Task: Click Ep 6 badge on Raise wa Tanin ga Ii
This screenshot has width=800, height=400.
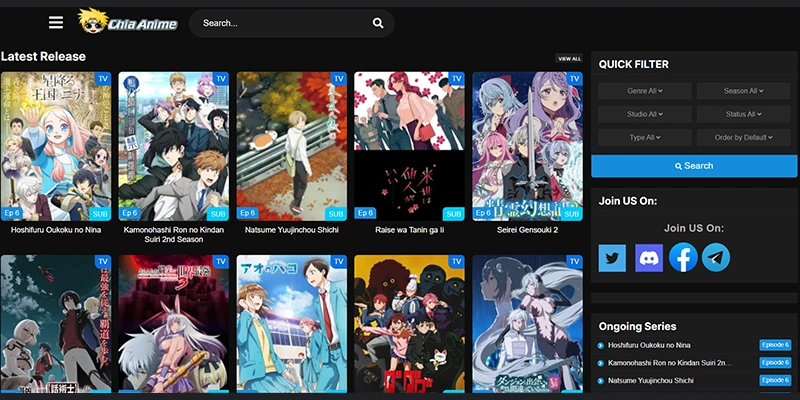Action: (365, 213)
